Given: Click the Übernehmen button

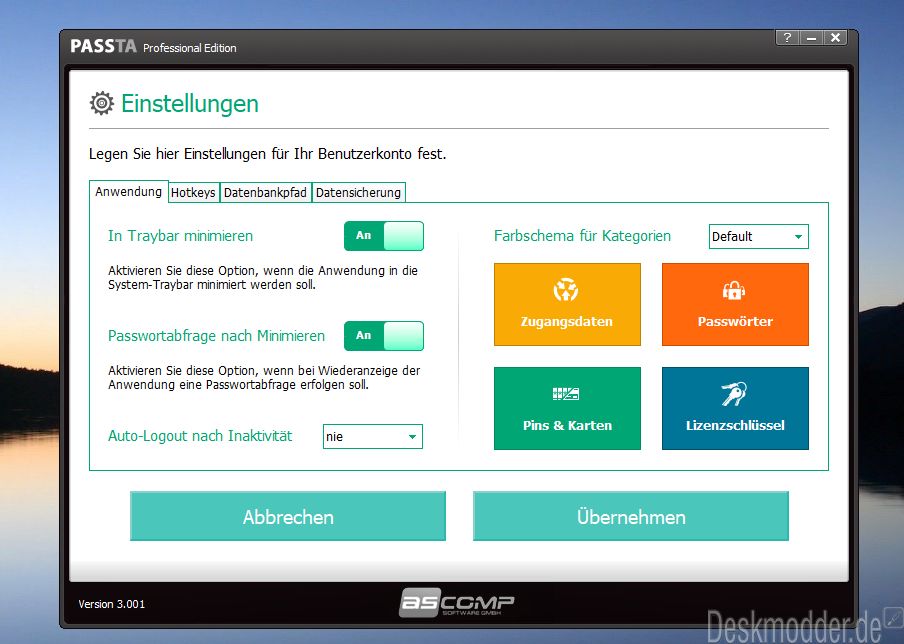Looking at the screenshot, I should (631, 517).
